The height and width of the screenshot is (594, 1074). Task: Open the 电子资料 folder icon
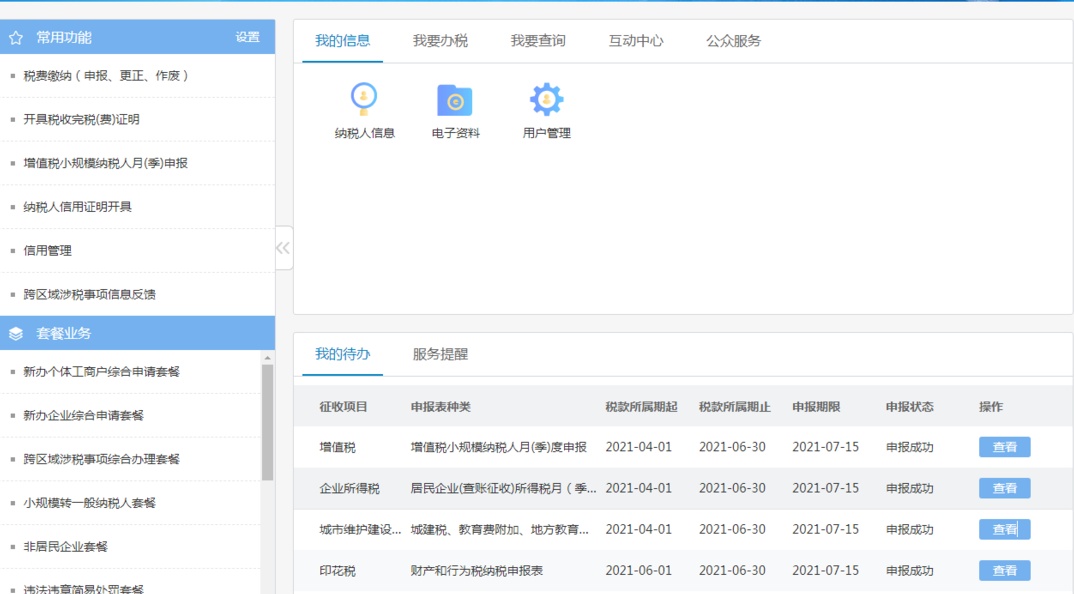[455, 101]
